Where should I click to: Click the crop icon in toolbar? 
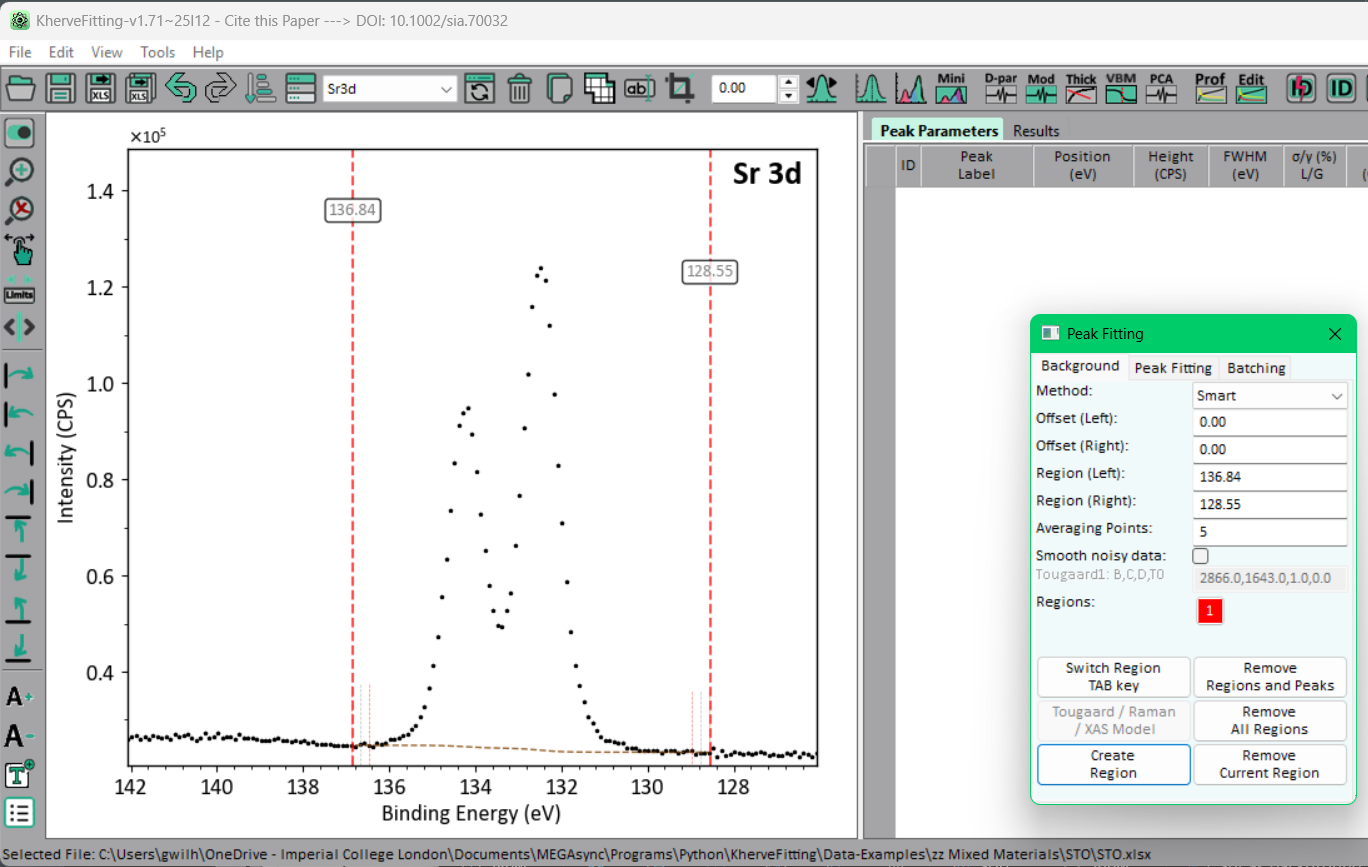pyautogui.click(x=680, y=88)
